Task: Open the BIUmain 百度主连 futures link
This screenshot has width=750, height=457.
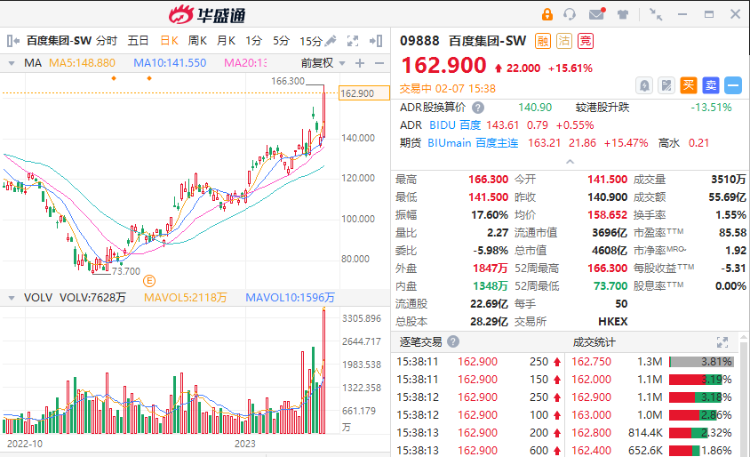Action: click(x=473, y=143)
